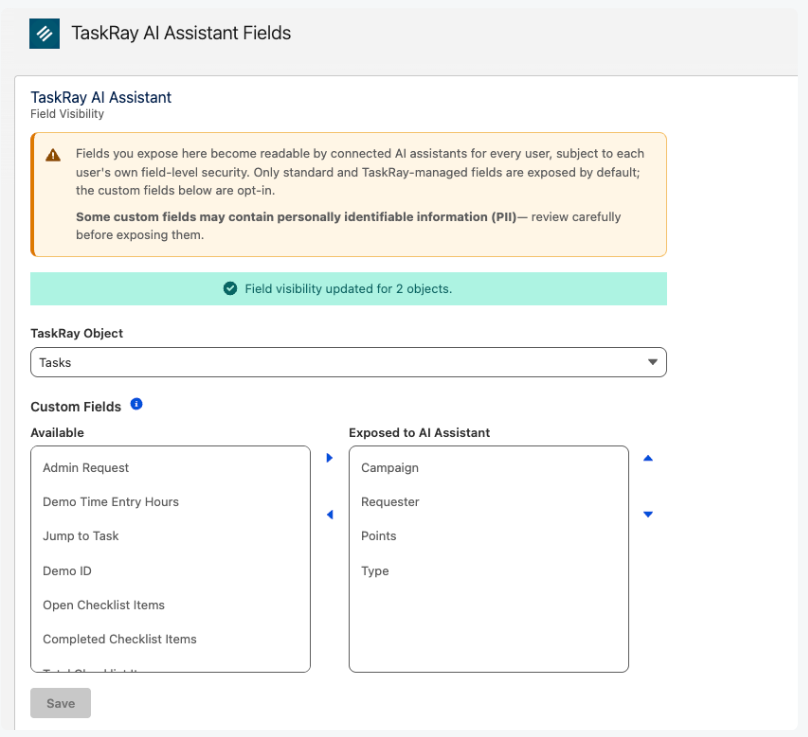
Task: Select Requester in Exposed list
Action: click(489, 502)
